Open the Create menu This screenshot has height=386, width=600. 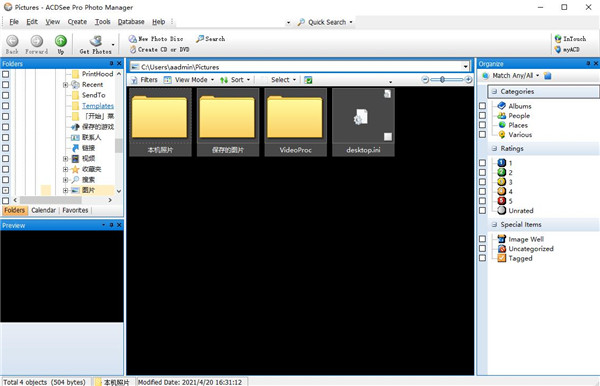[x=77, y=22]
